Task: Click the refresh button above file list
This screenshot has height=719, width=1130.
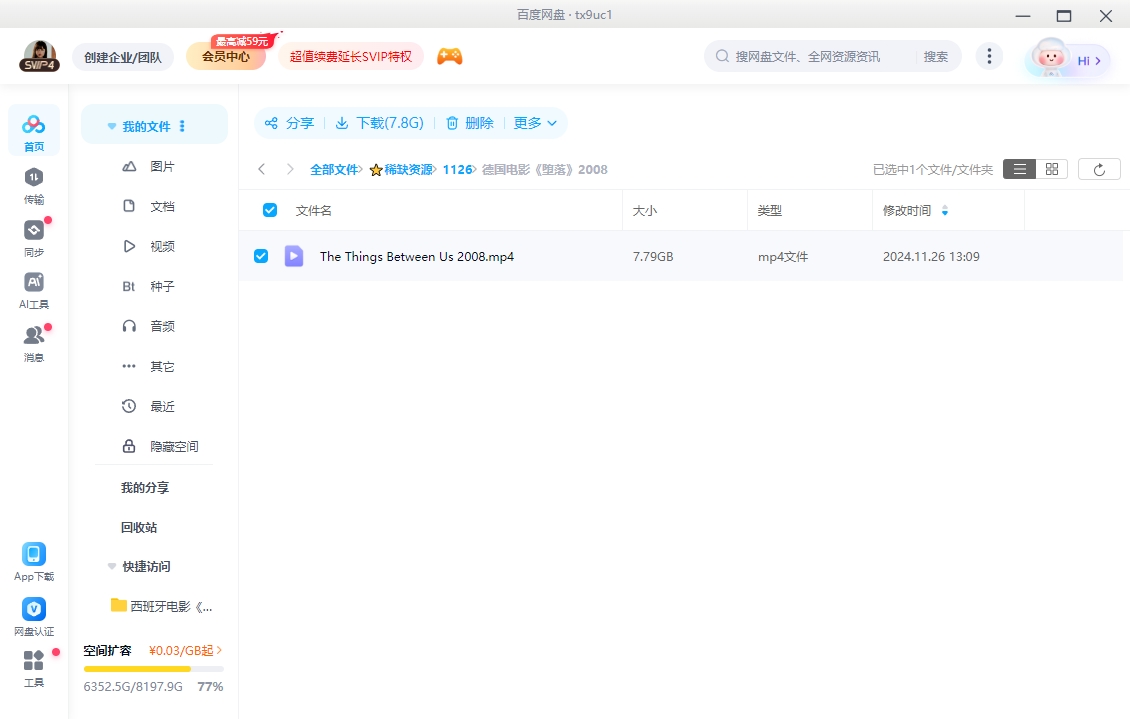Action: pos(1099,170)
